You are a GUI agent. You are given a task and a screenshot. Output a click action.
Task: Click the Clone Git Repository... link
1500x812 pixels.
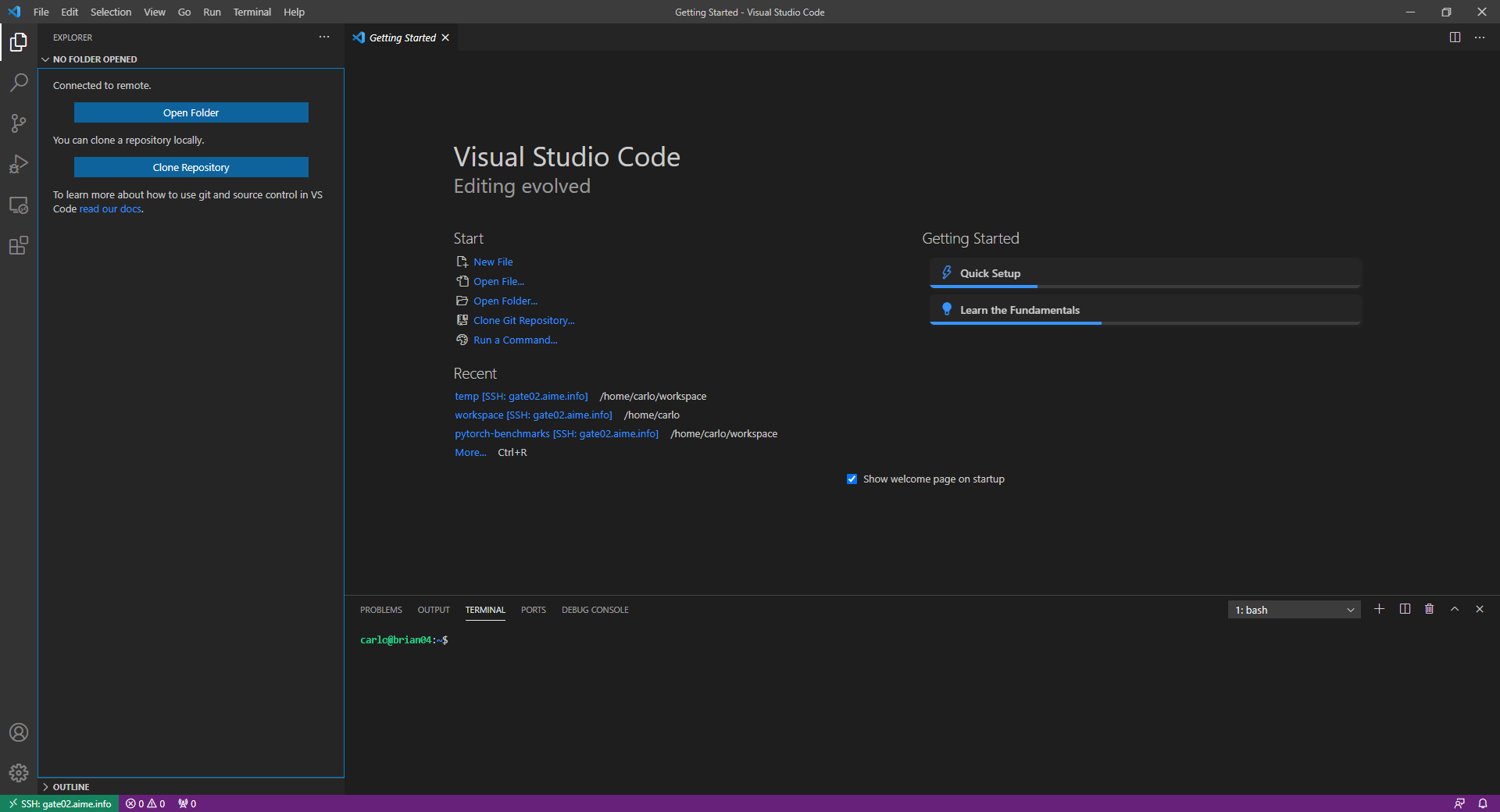[x=523, y=321]
